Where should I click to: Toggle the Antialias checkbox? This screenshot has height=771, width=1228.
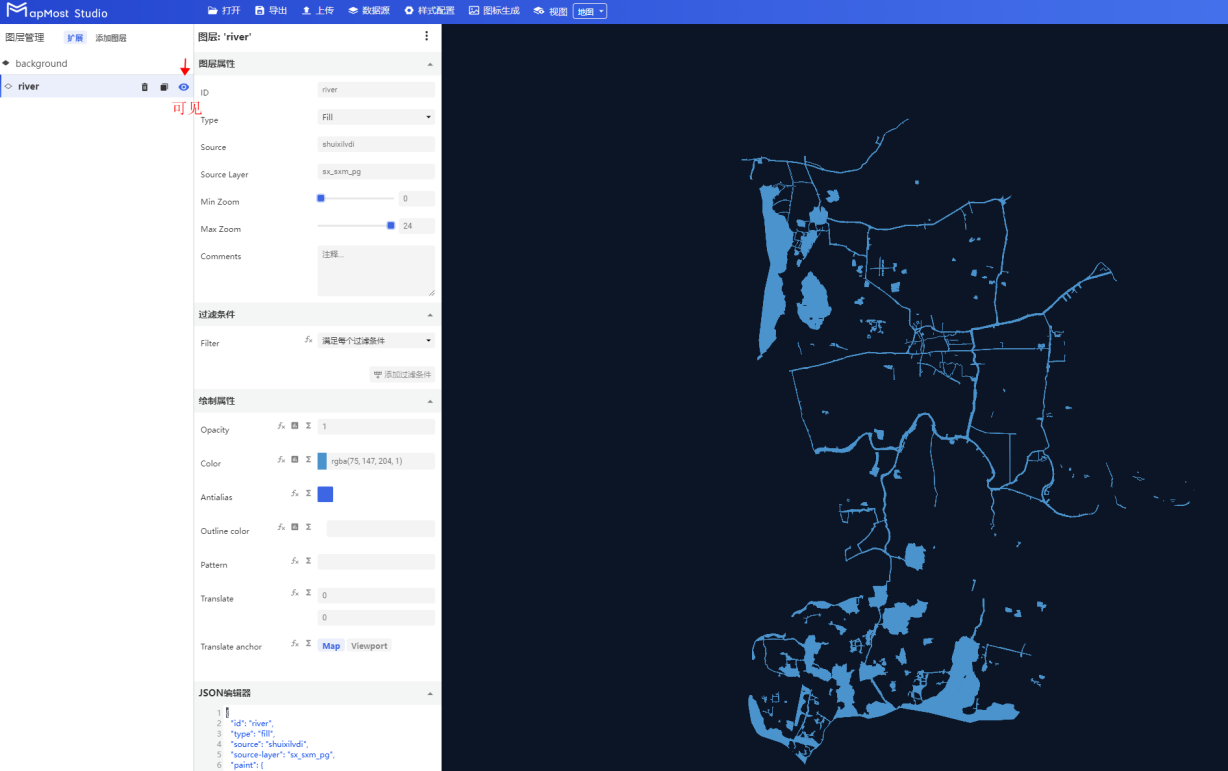pyautogui.click(x=325, y=494)
